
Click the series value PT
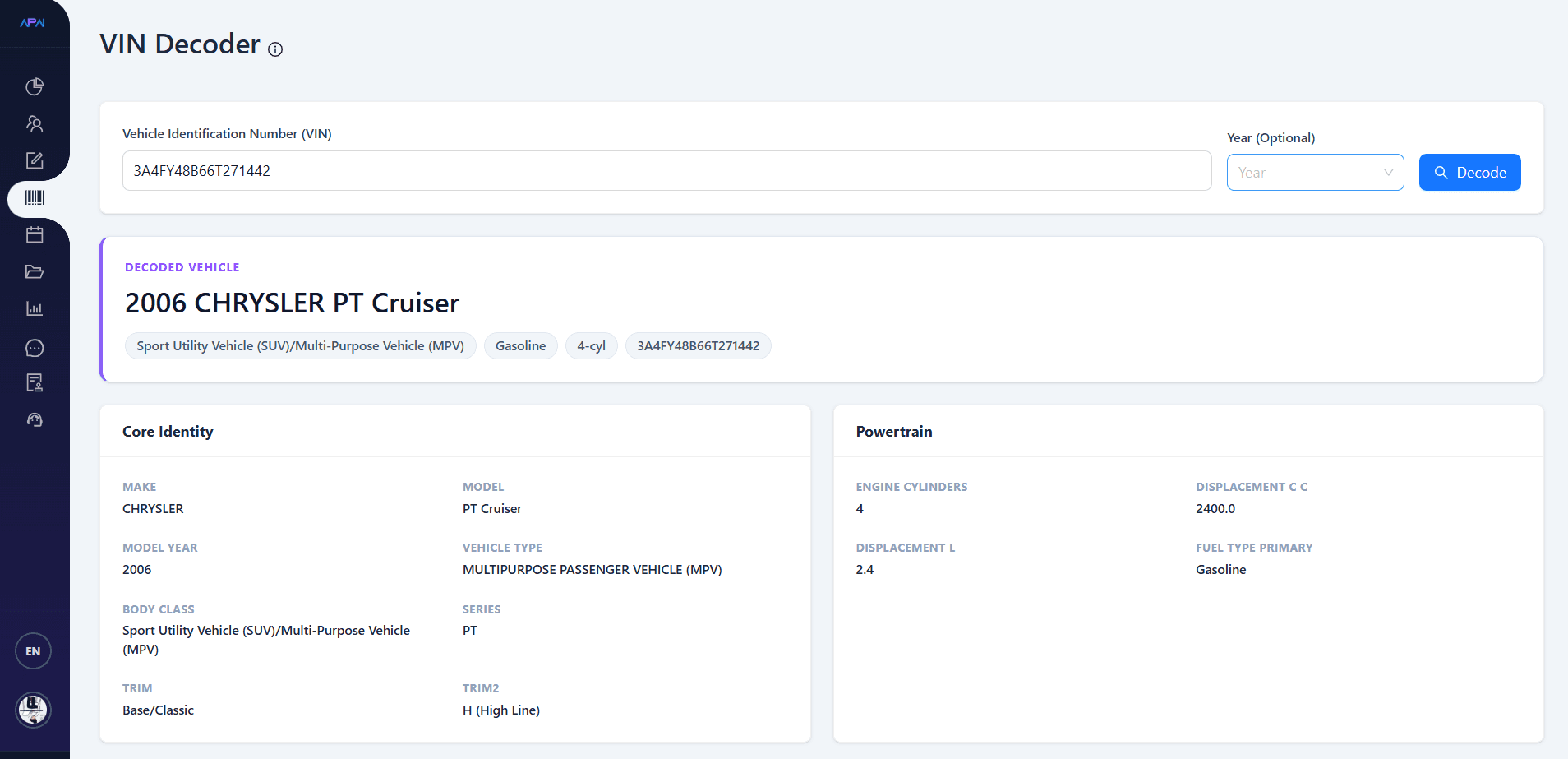[470, 631]
